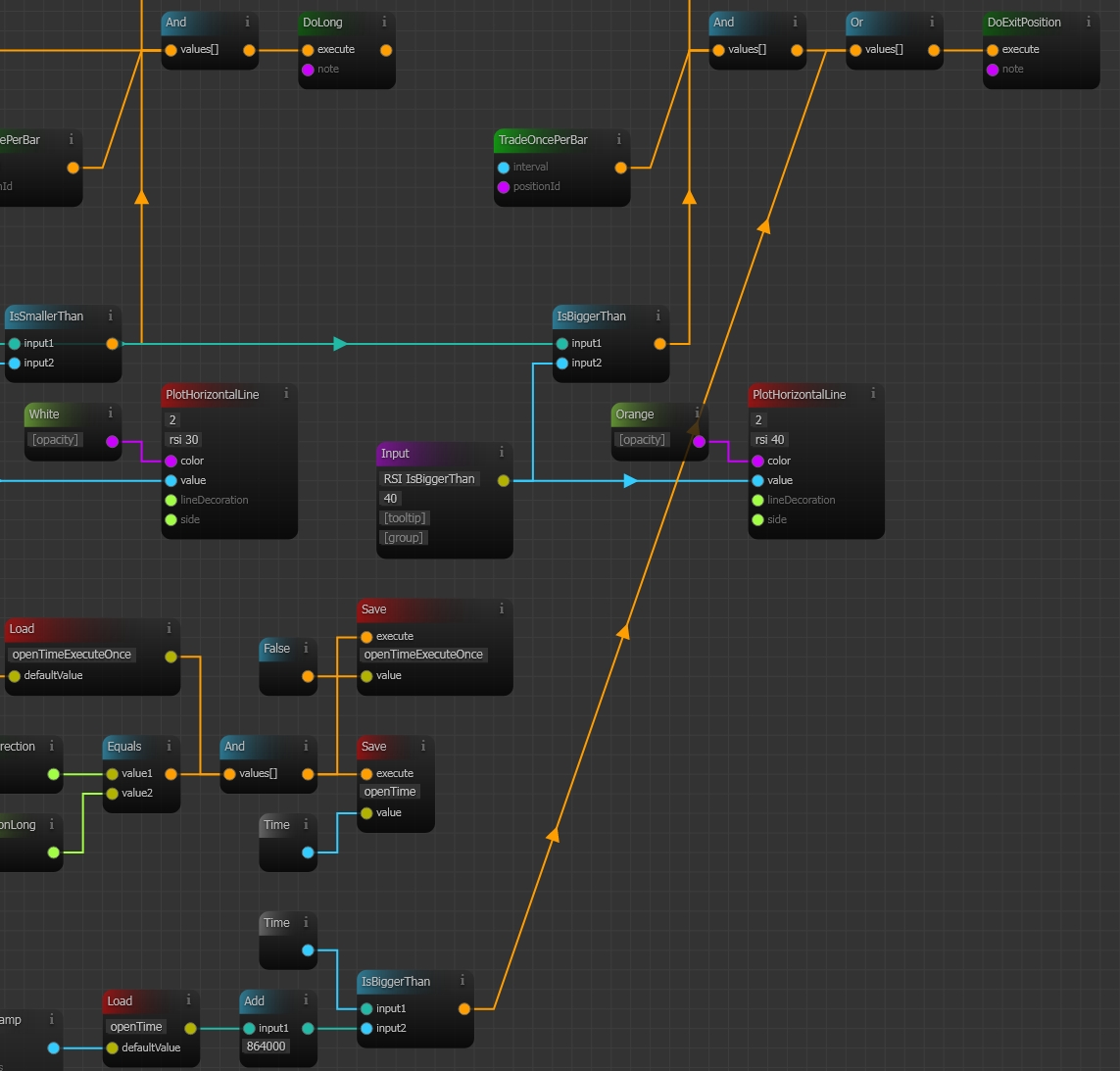Open the False node's info icon
The width and height of the screenshot is (1120, 1071).
click(306, 648)
